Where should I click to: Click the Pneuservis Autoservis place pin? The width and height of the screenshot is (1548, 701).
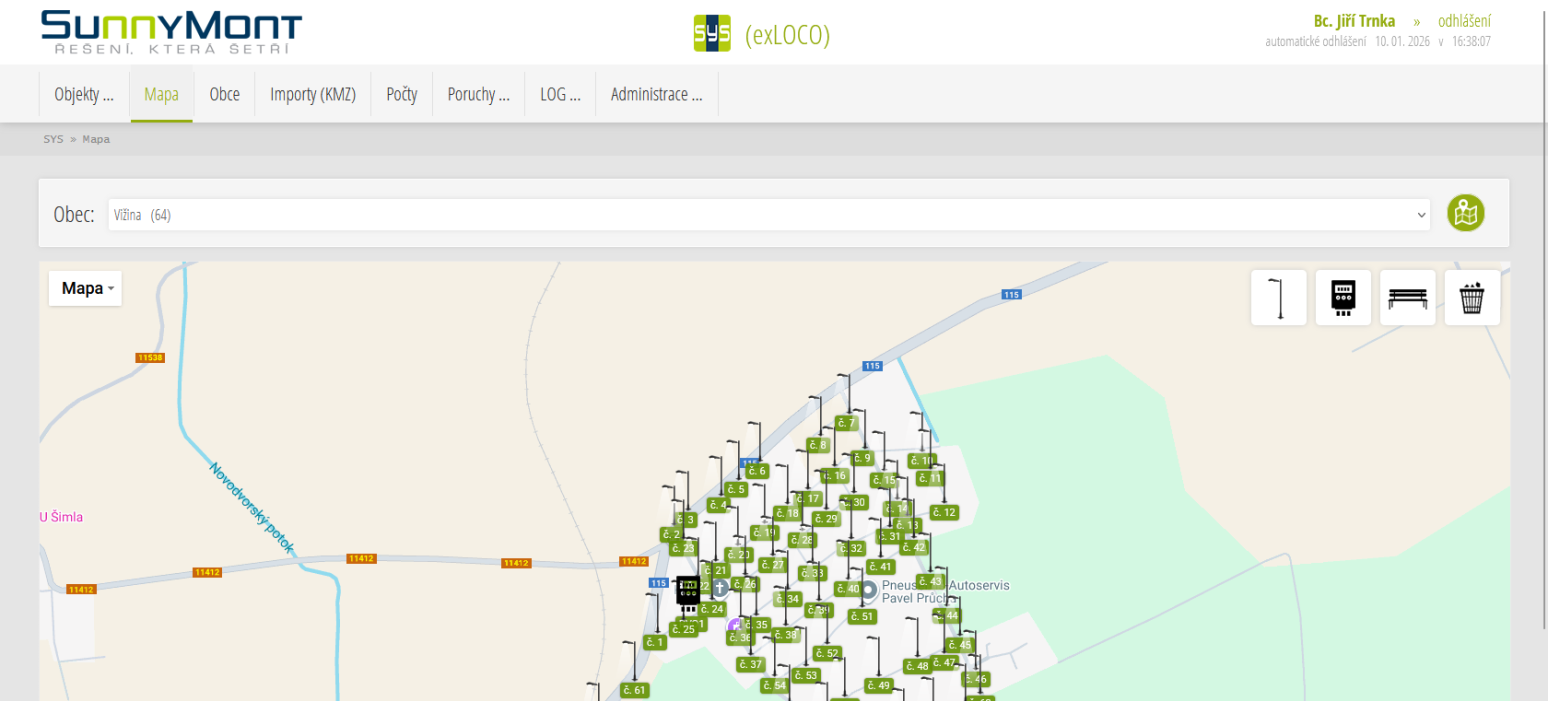tap(869, 590)
